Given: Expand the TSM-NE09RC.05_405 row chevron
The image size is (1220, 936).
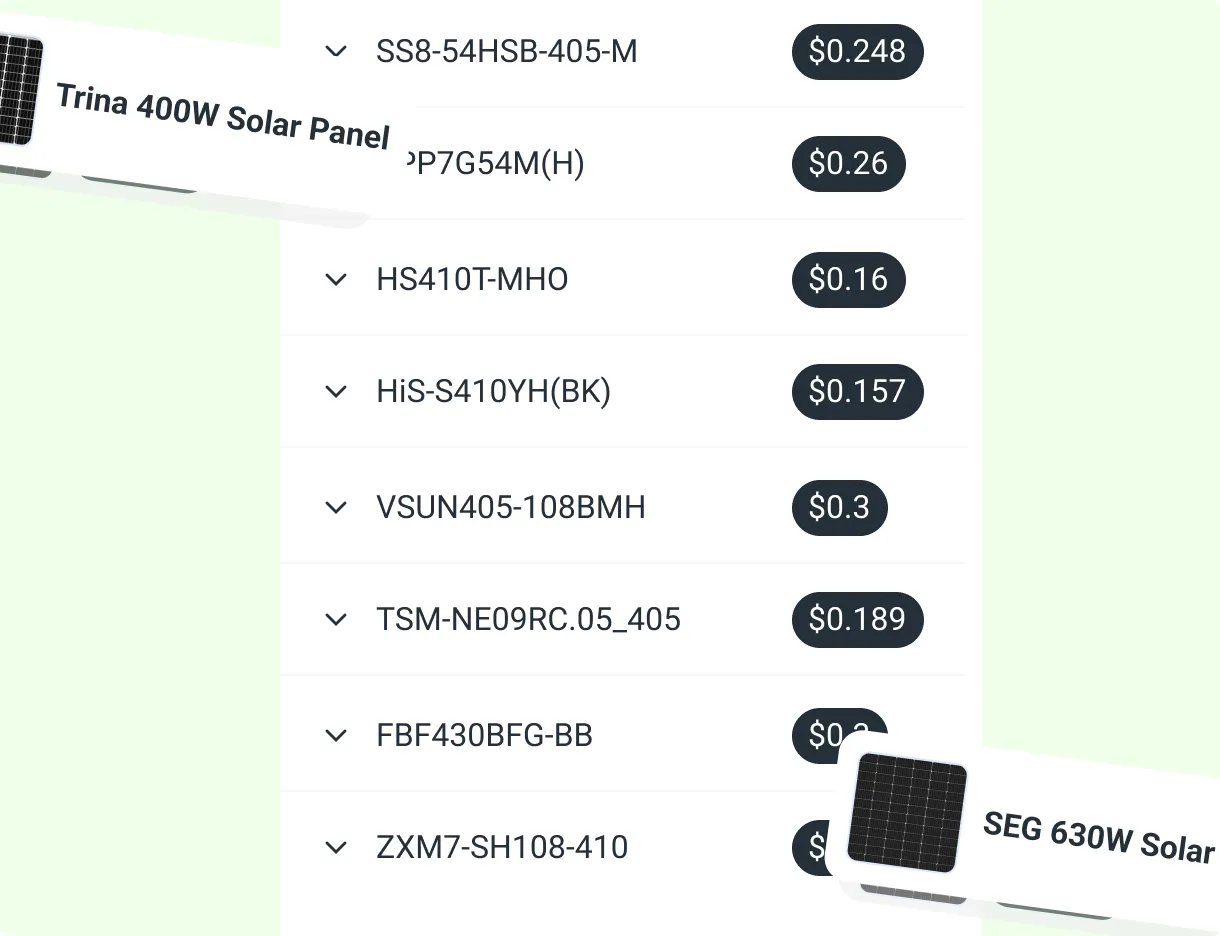Looking at the screenshot, I should (336, 619).
